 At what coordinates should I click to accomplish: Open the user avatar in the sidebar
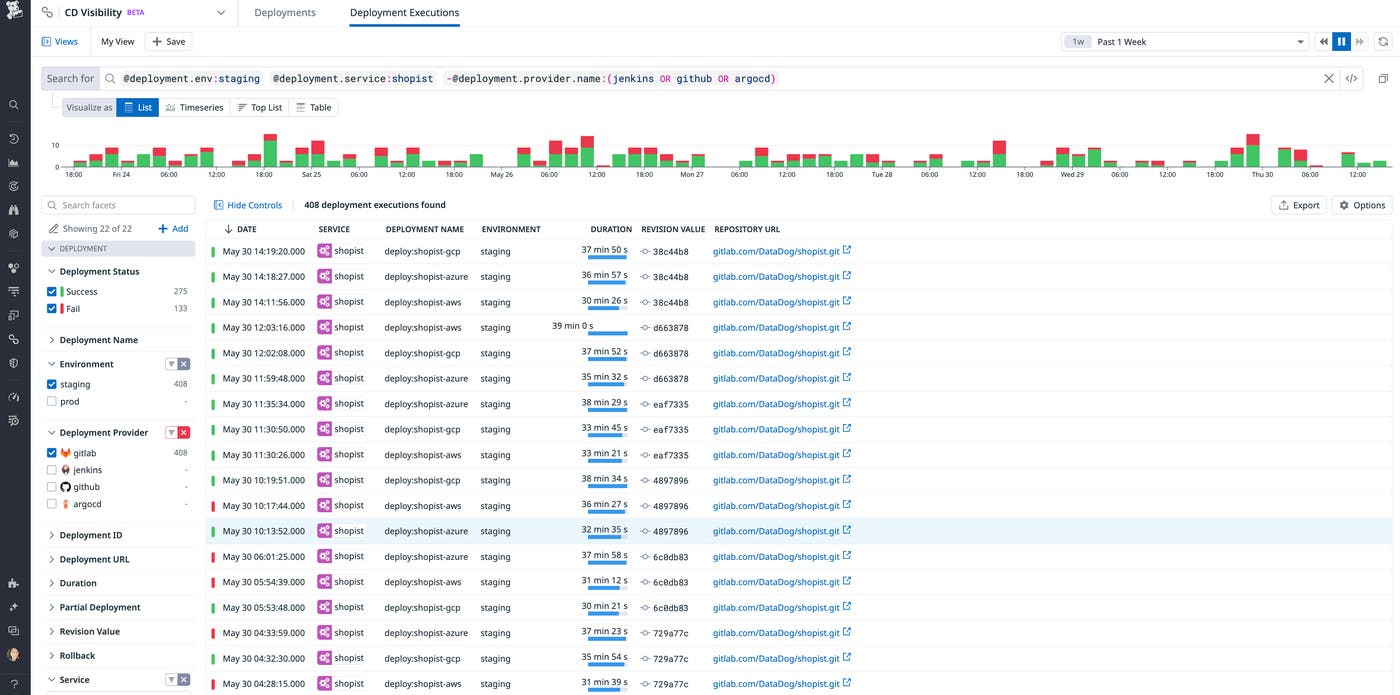pyautogui.click(x=14, y=655)
